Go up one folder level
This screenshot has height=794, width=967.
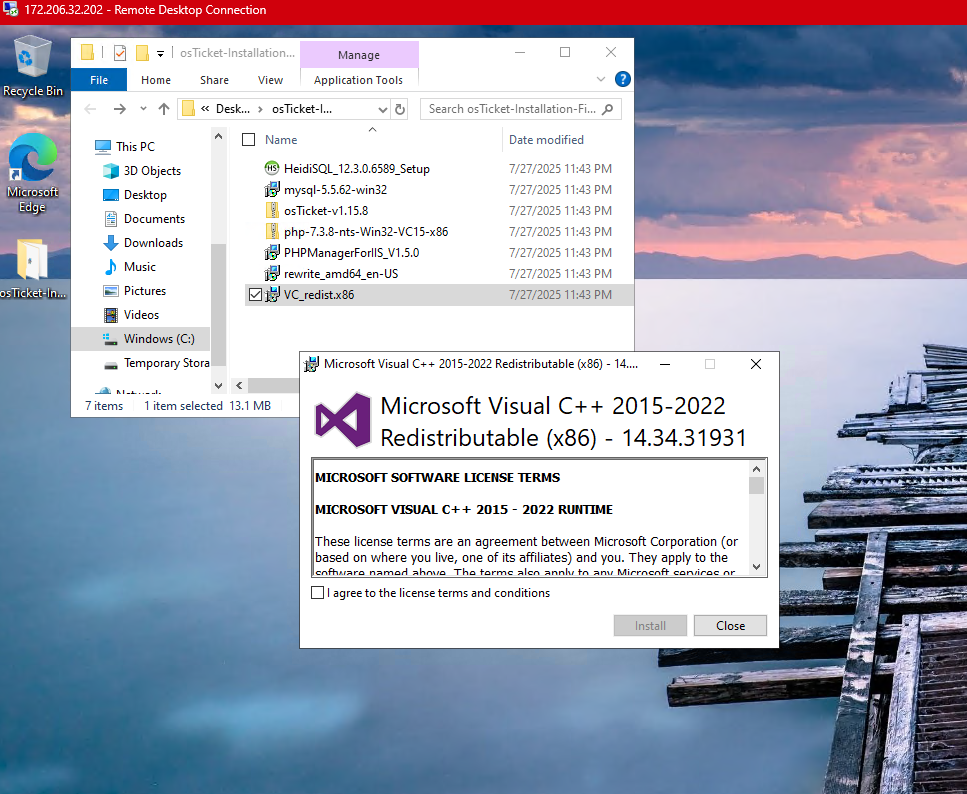(163, 109)
